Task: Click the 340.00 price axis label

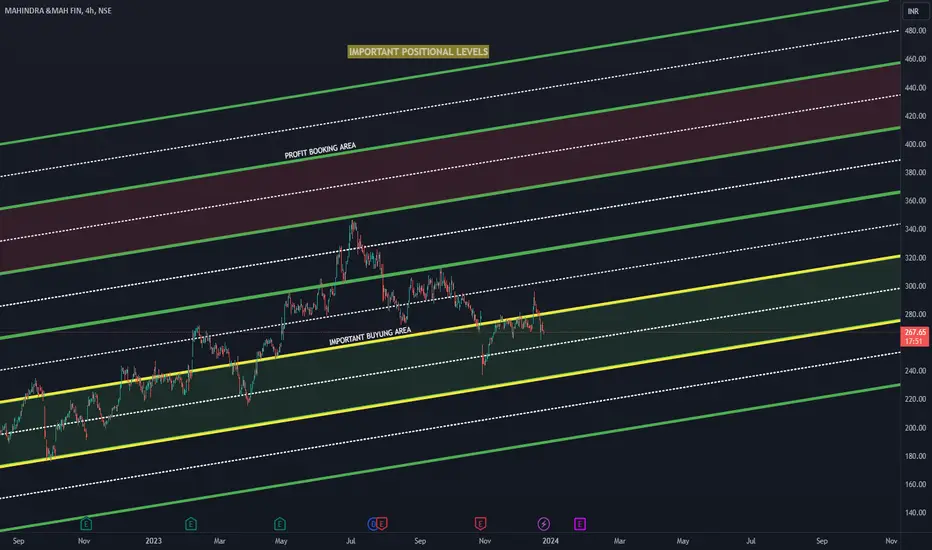Action: [915, 229]
